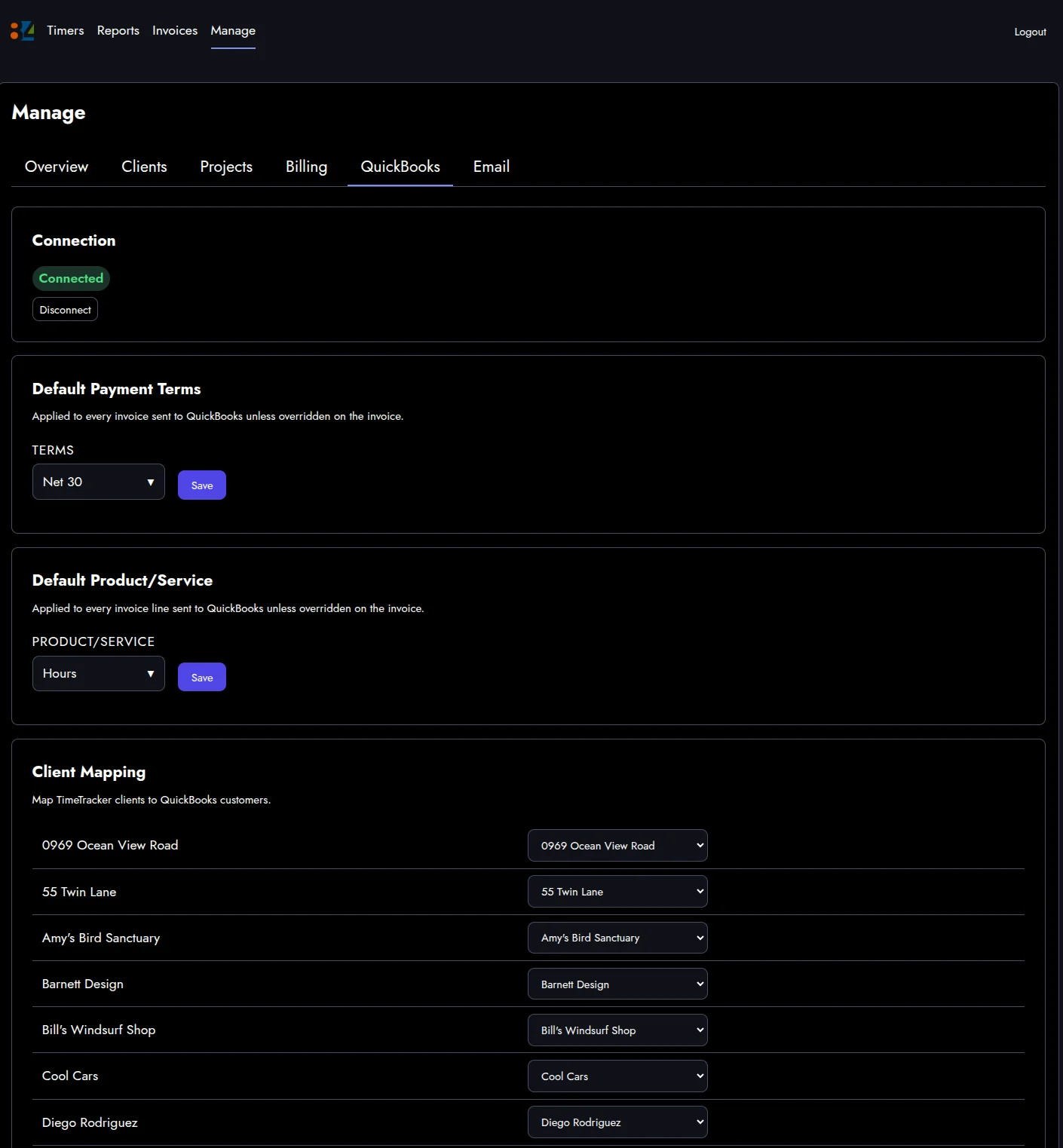Click the TimeTracker logo icon
Viewport: 1063px width, 1148px height.
tap(23, 31)
